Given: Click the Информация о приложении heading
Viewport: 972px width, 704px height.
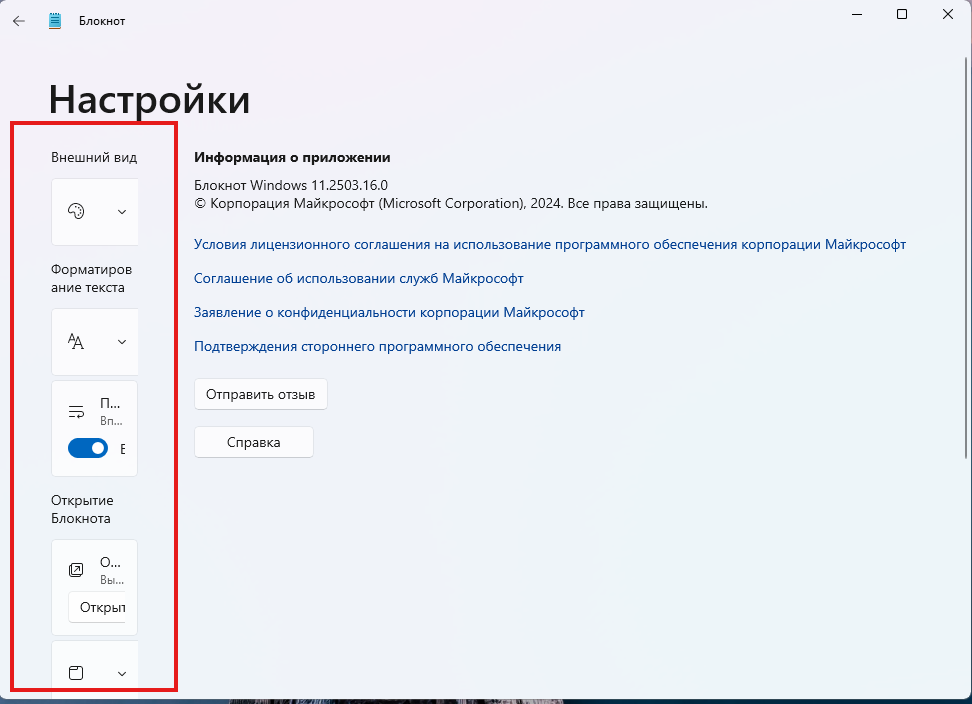Looking at the screenshot, I should click(292, 157).
